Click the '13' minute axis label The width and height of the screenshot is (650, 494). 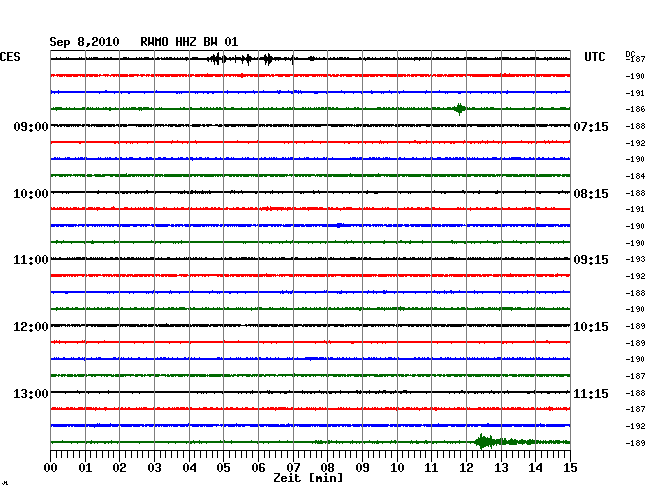[501, 467]
